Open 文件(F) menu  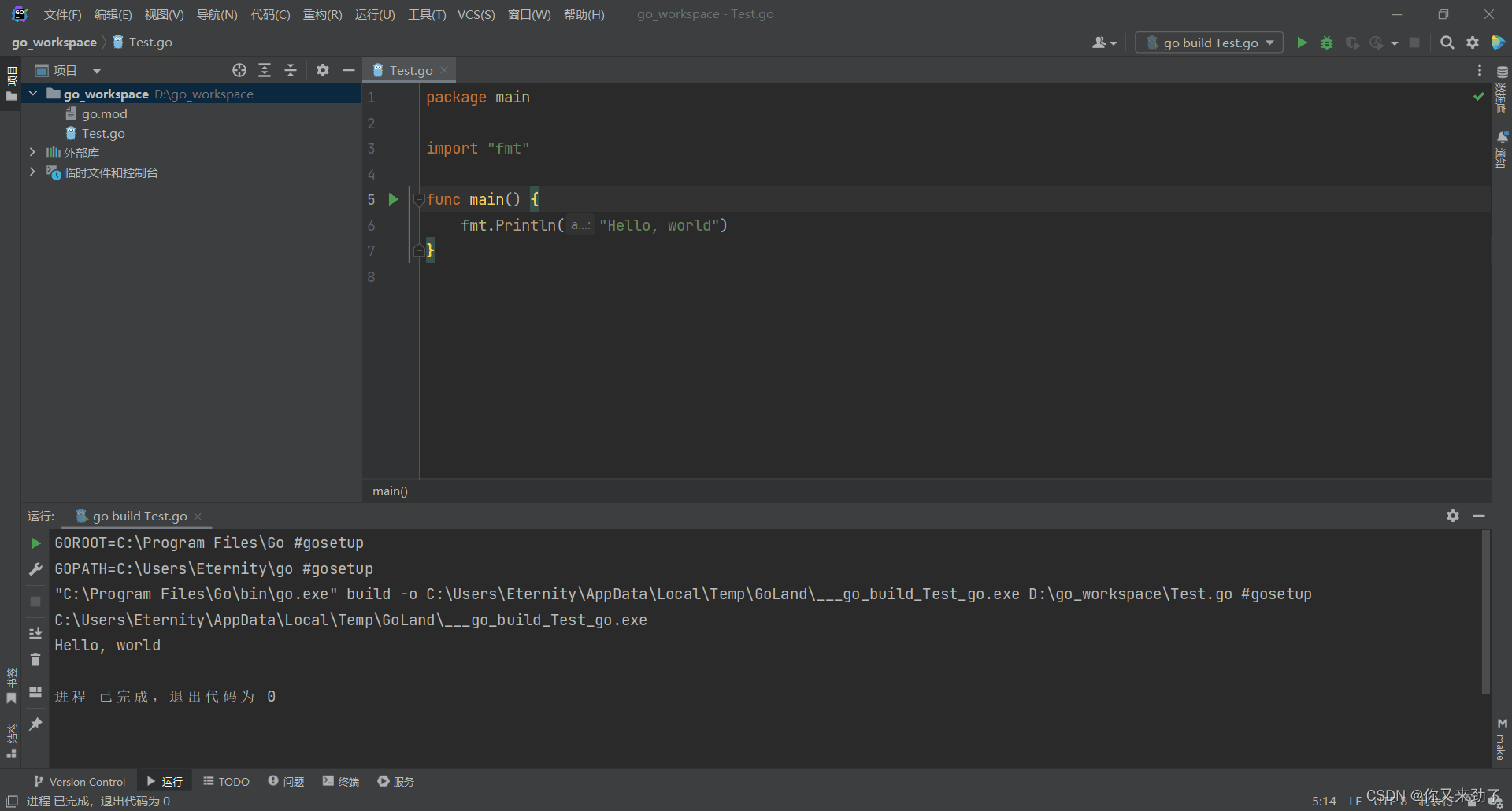pos(62,14)
